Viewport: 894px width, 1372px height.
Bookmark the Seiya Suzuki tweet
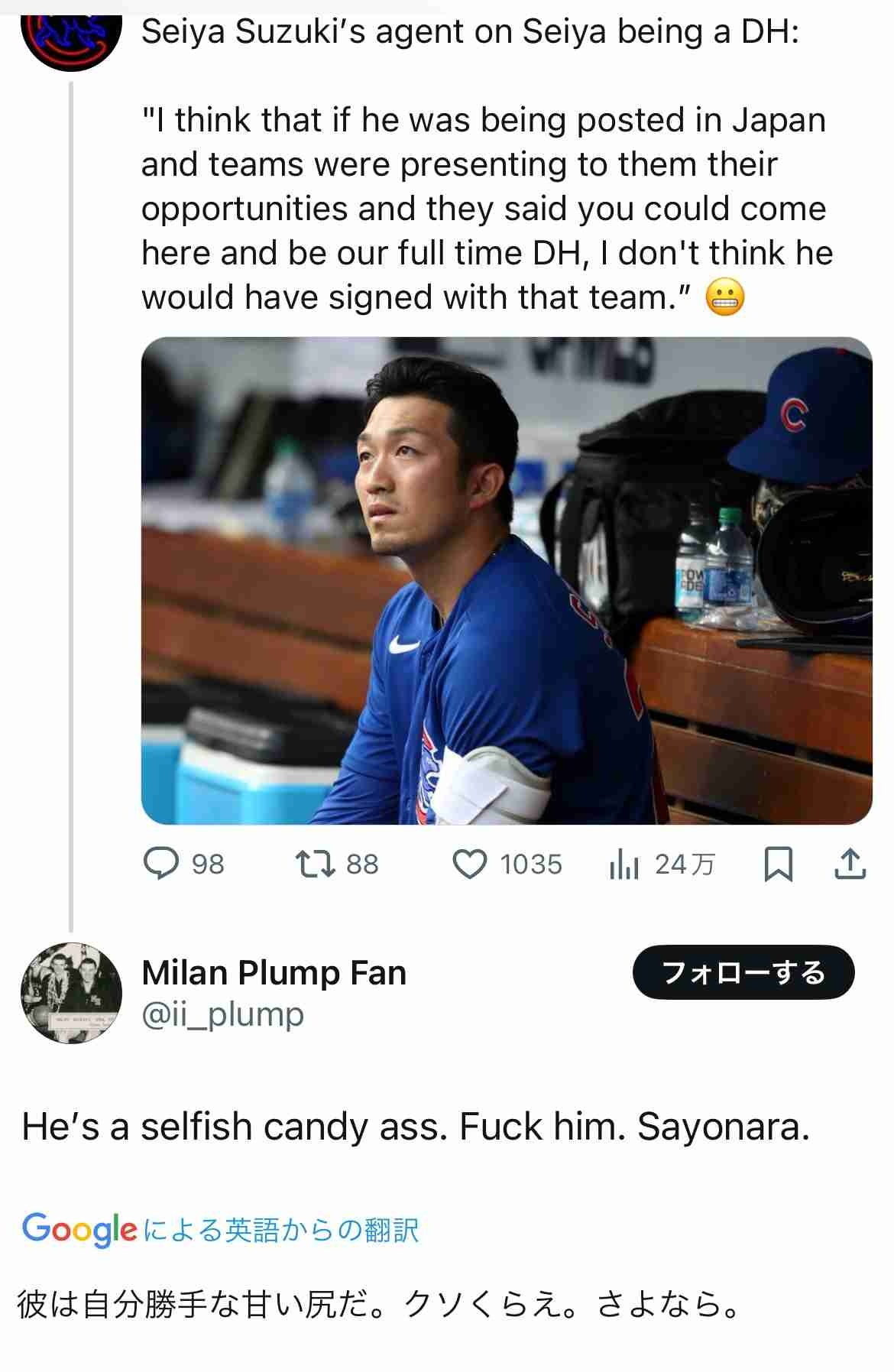click(x=778, y=864)
